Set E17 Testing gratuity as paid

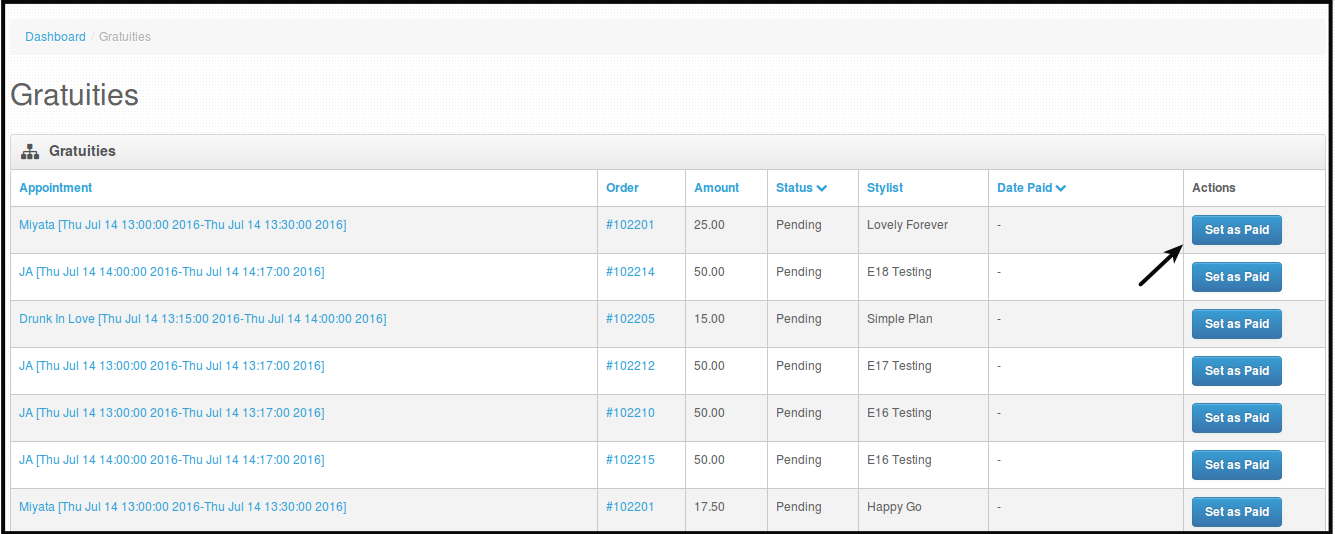(1236, 371)
